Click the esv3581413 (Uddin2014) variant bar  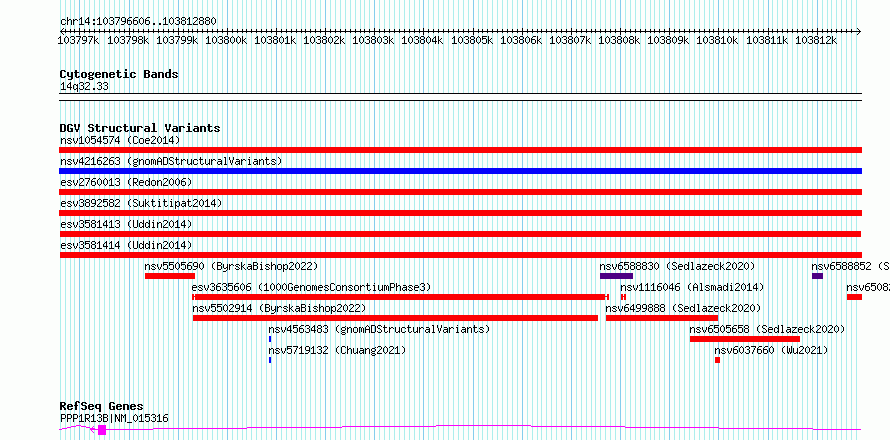click(x=460, y=234)
